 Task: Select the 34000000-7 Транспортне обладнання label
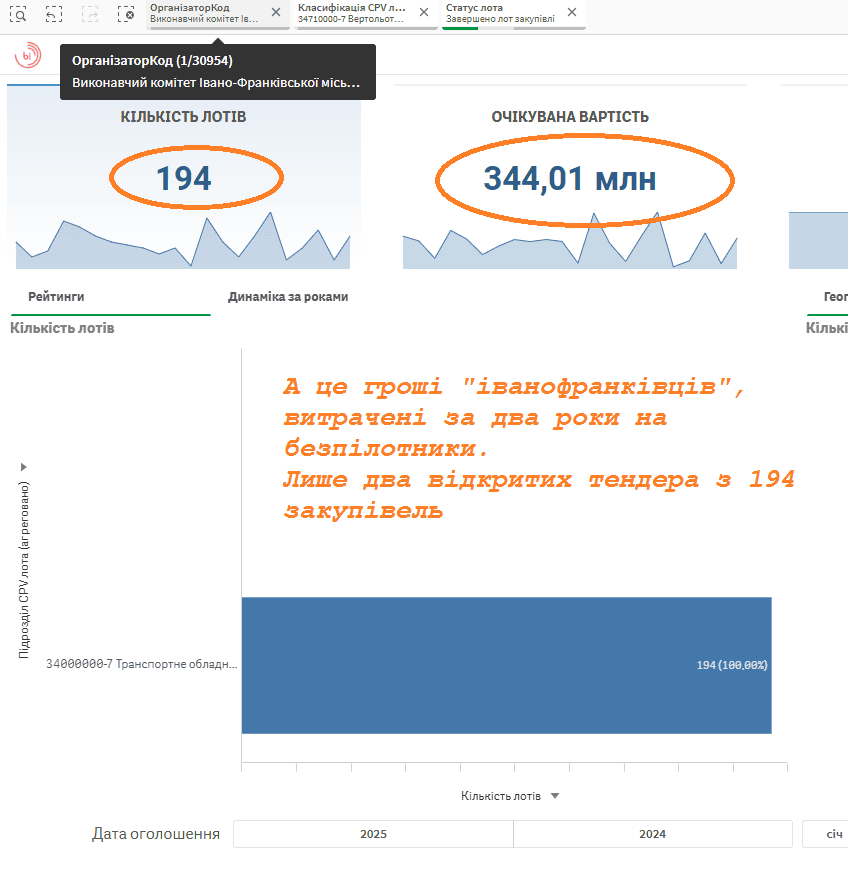pyautogui.click(x=141, y=664)
